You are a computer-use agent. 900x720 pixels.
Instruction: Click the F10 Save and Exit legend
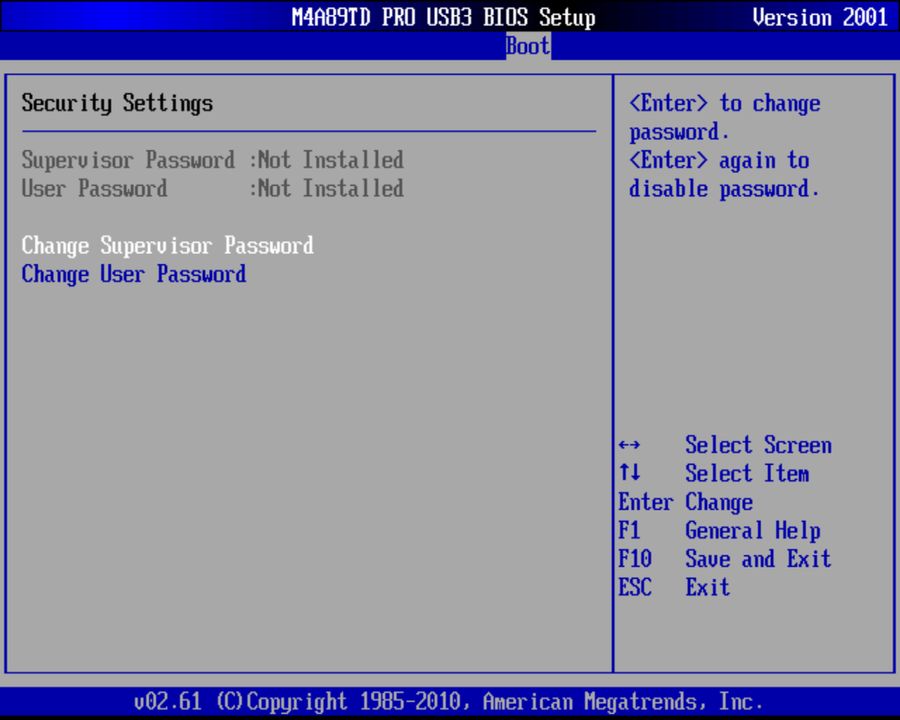coord(725,559)
